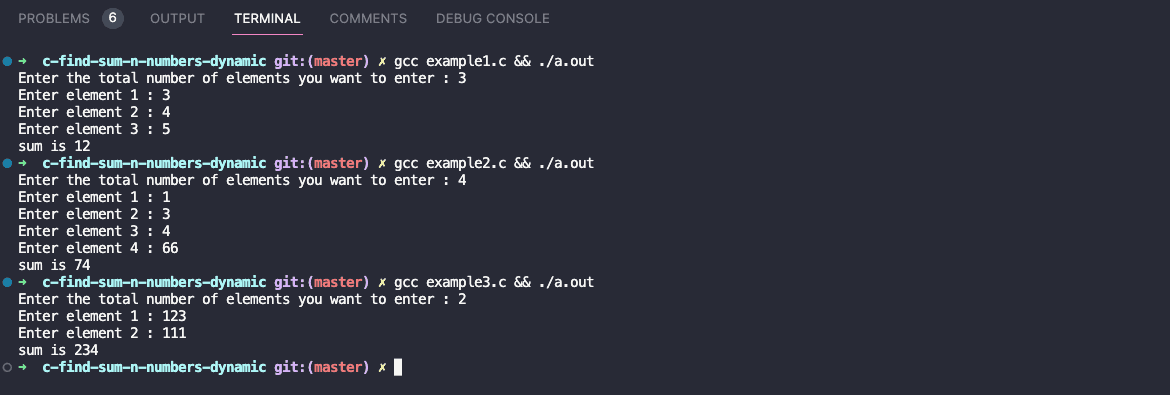
Task: Click the blue command marker beside example3.c command
Action: pos(7,282)
